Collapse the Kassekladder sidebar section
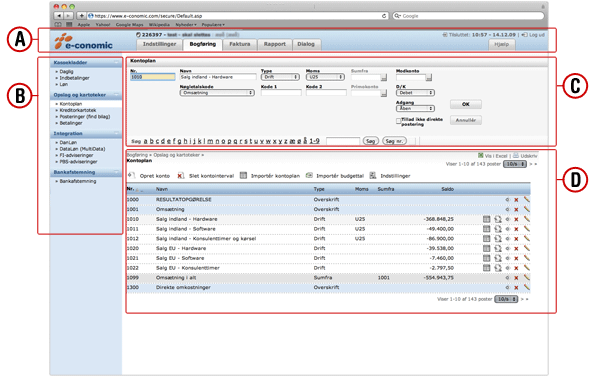 tap(116, 62)
